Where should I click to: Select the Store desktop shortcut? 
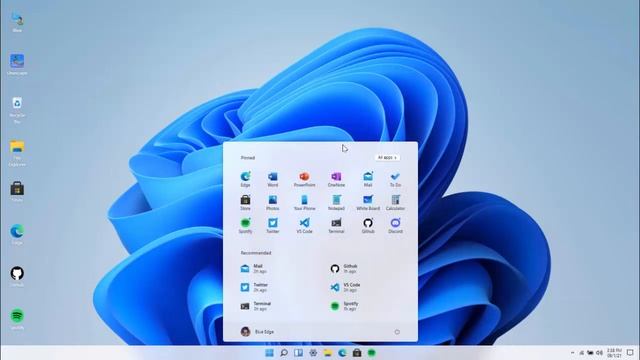17,191
